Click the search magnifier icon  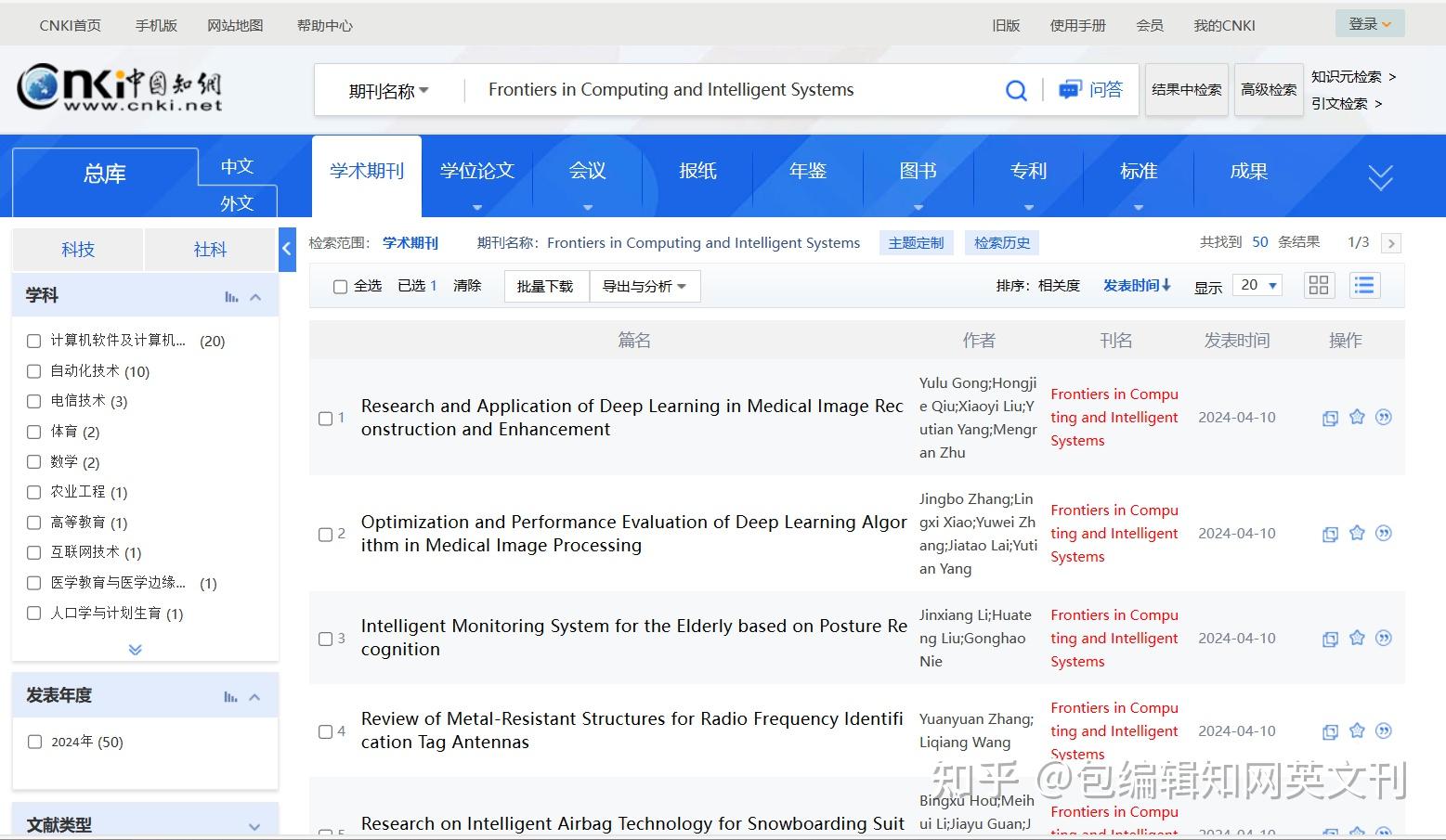1016,89
